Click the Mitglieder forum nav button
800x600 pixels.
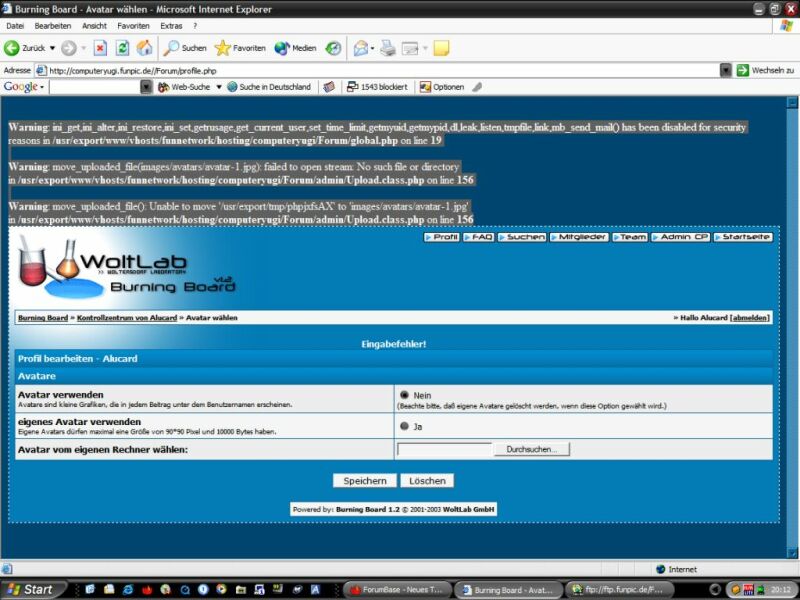579,237
